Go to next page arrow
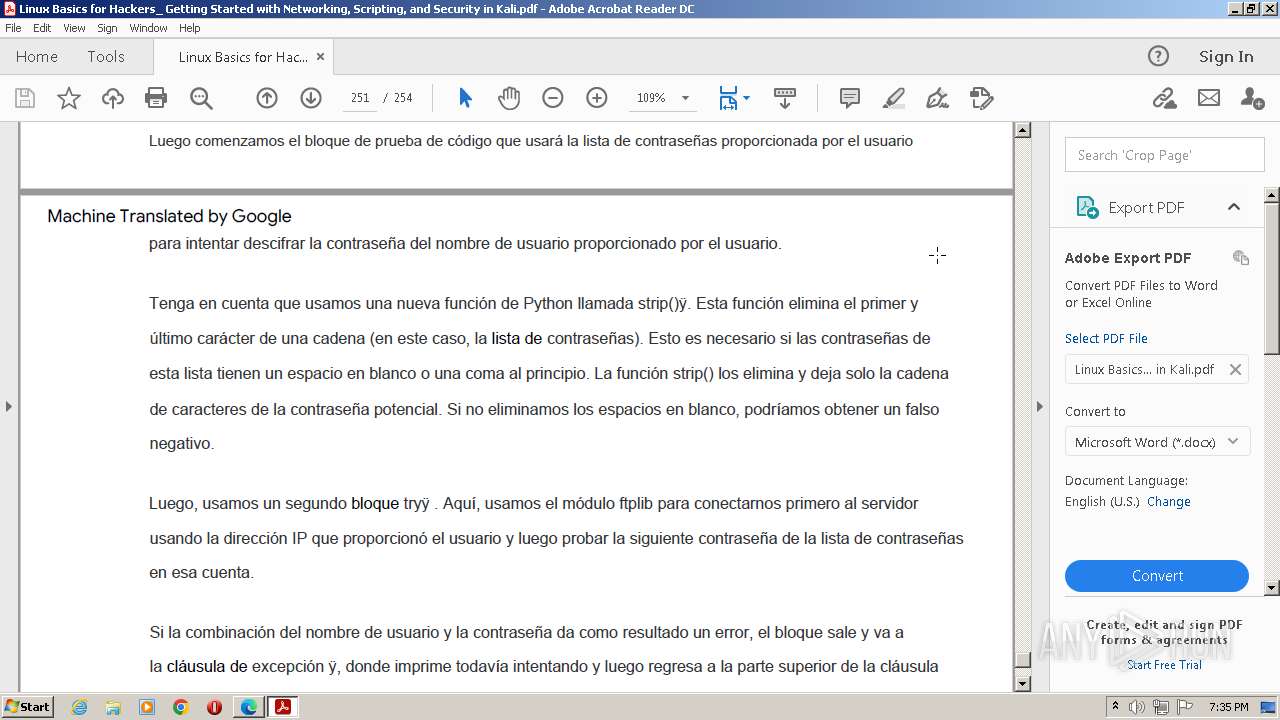Image resolution: width=1280 pixels, height=720 pixels. [311, 98]
